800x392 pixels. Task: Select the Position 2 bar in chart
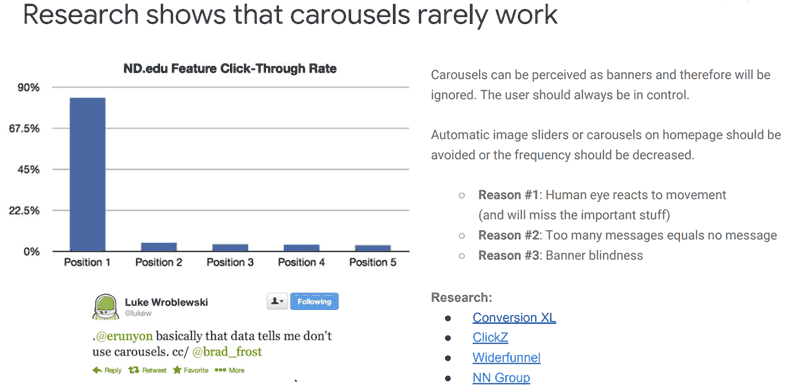159,247
